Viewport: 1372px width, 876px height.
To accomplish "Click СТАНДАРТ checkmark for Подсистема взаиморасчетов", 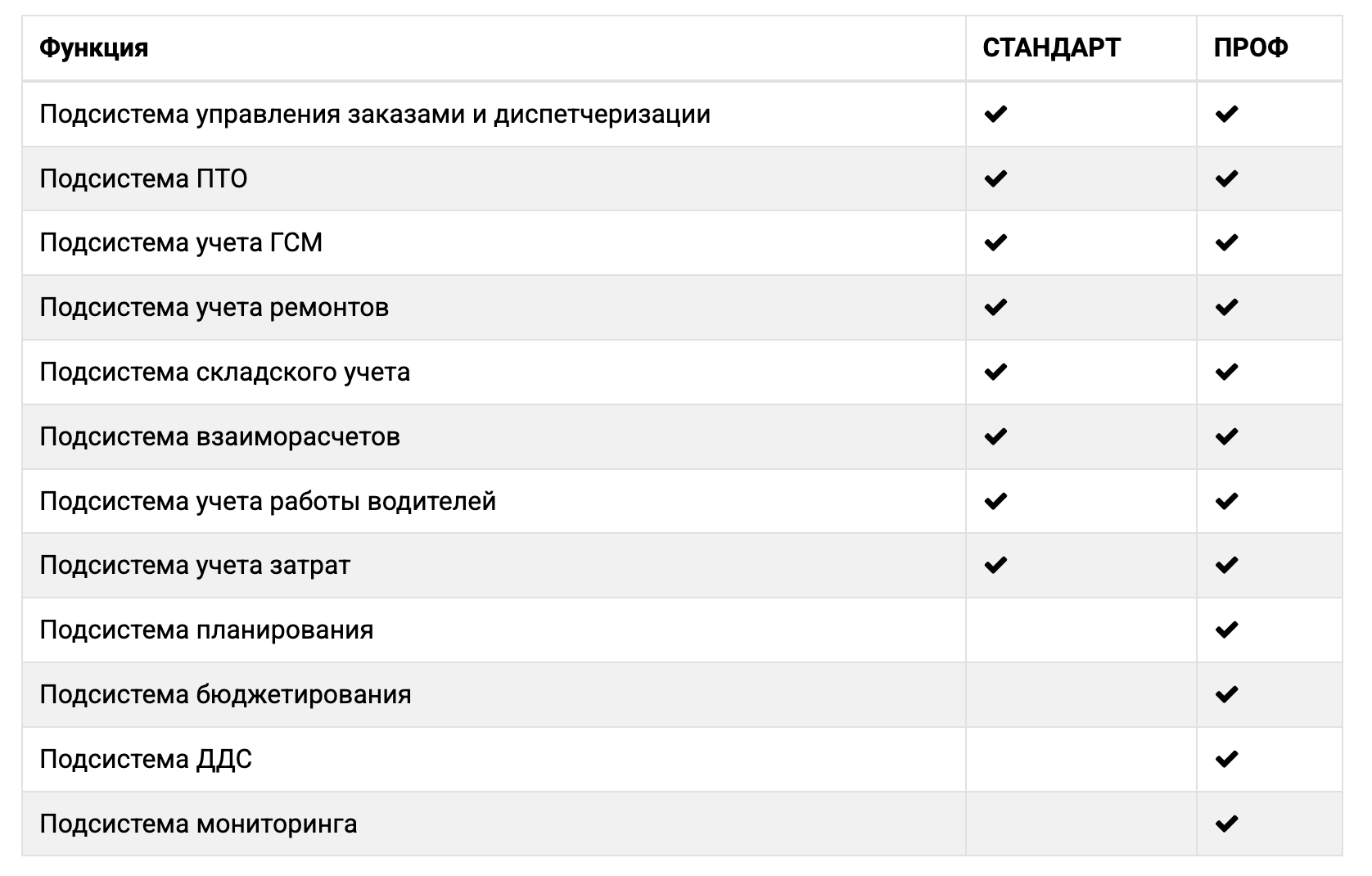I will click(995, 436).
